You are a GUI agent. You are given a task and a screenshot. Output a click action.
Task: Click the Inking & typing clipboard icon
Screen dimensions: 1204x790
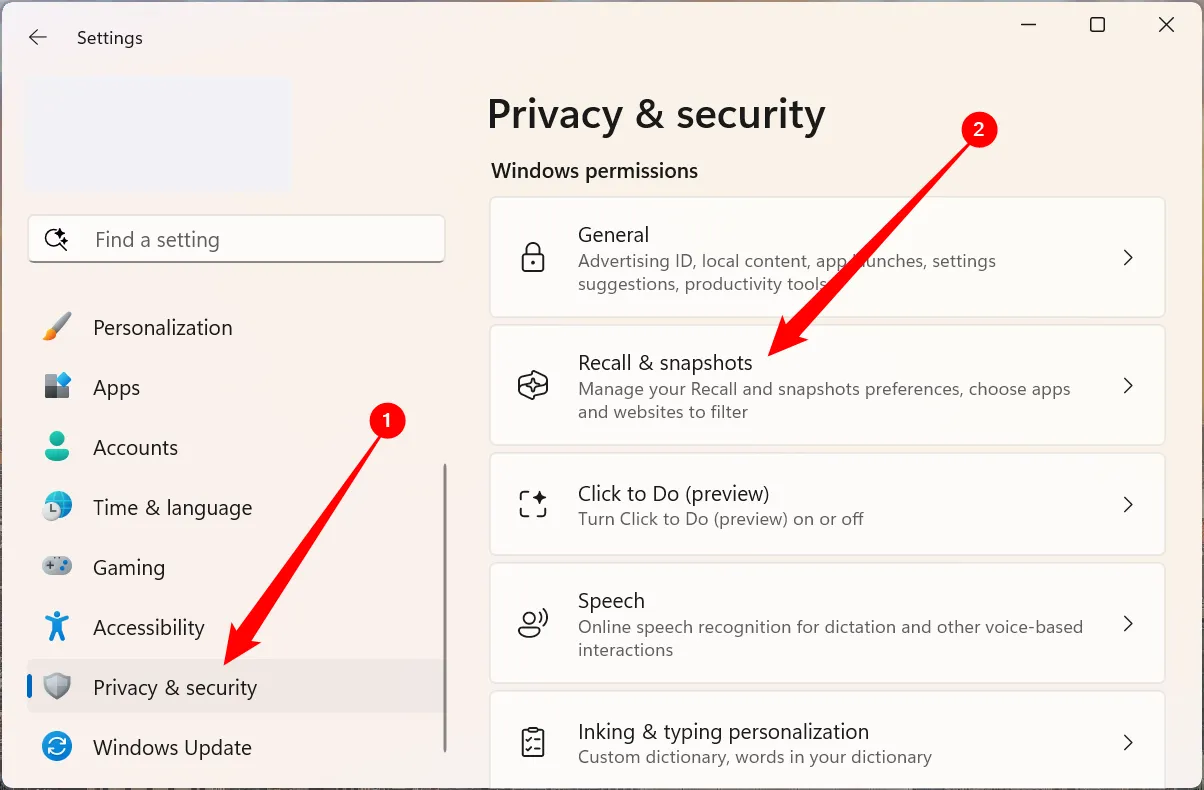point(534,742)
